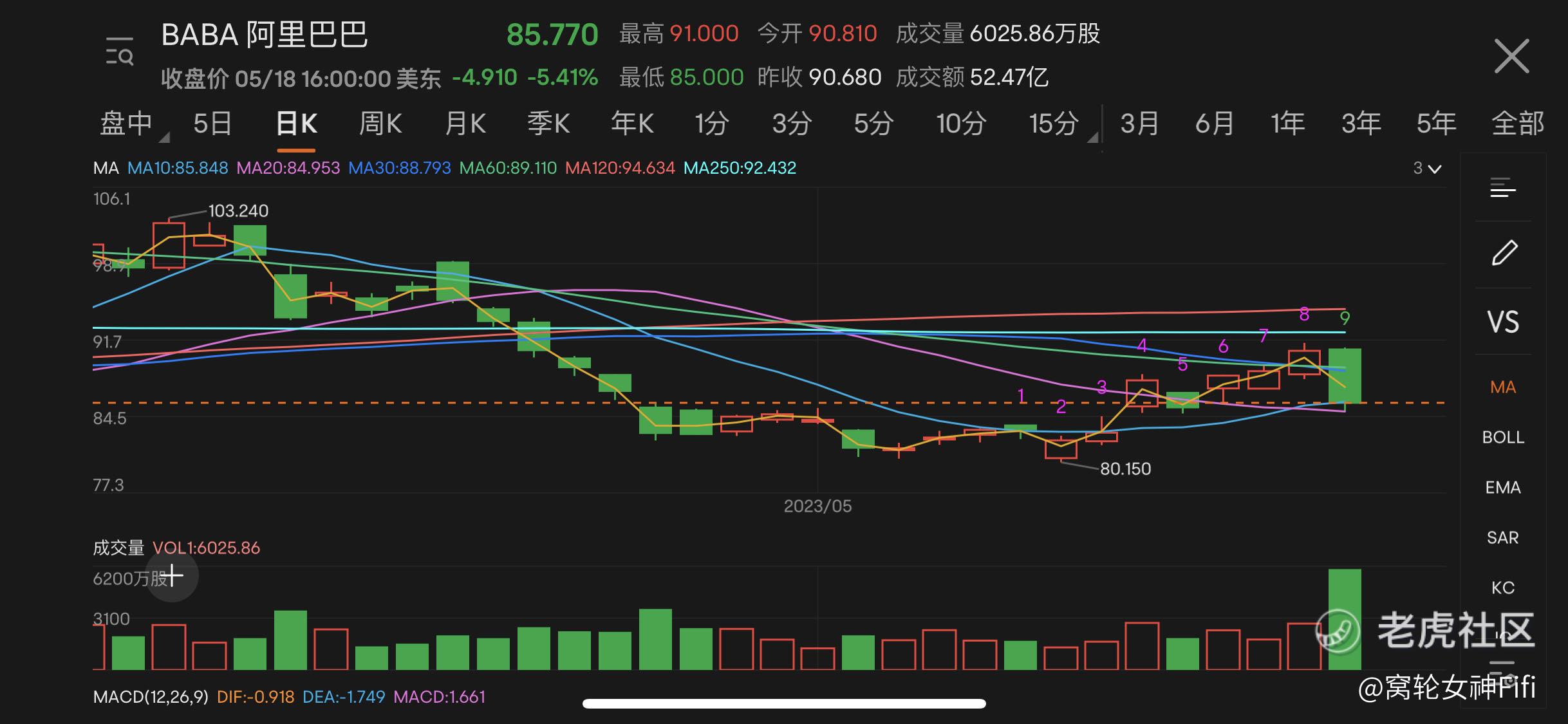The width and height of the screenshot is (1568, 724).
Task: Switch to the 1分 tab
Action: coord(712,123)
